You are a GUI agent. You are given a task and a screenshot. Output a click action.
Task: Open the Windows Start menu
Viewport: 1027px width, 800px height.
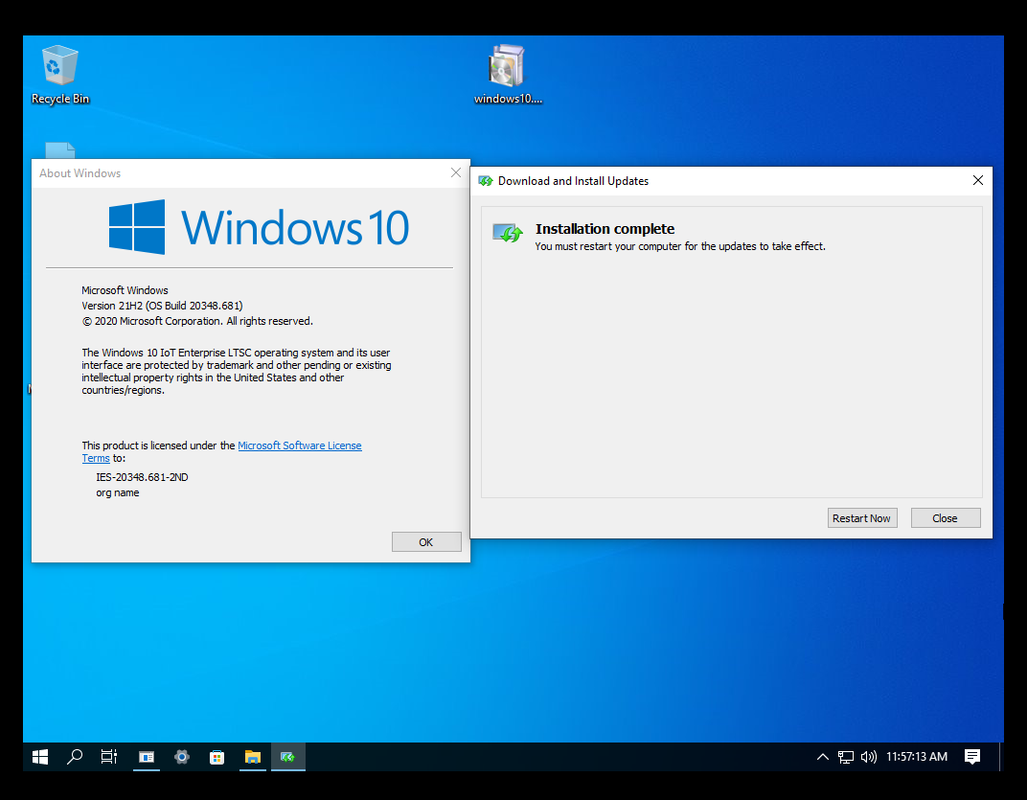point(40,757)
